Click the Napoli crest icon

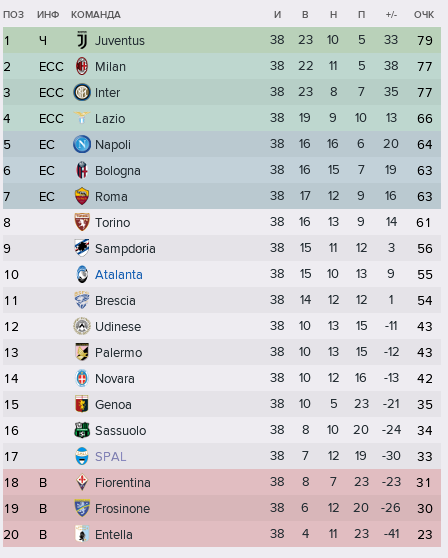(x=82, y=144)
